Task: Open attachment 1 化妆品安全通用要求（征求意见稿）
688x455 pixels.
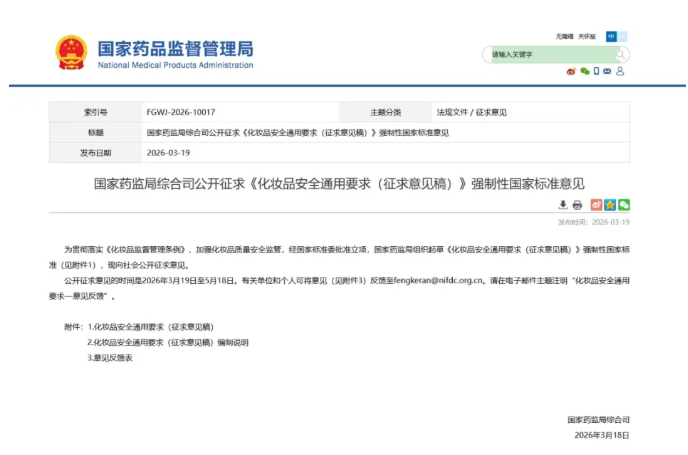Action: tap(152, 327)
